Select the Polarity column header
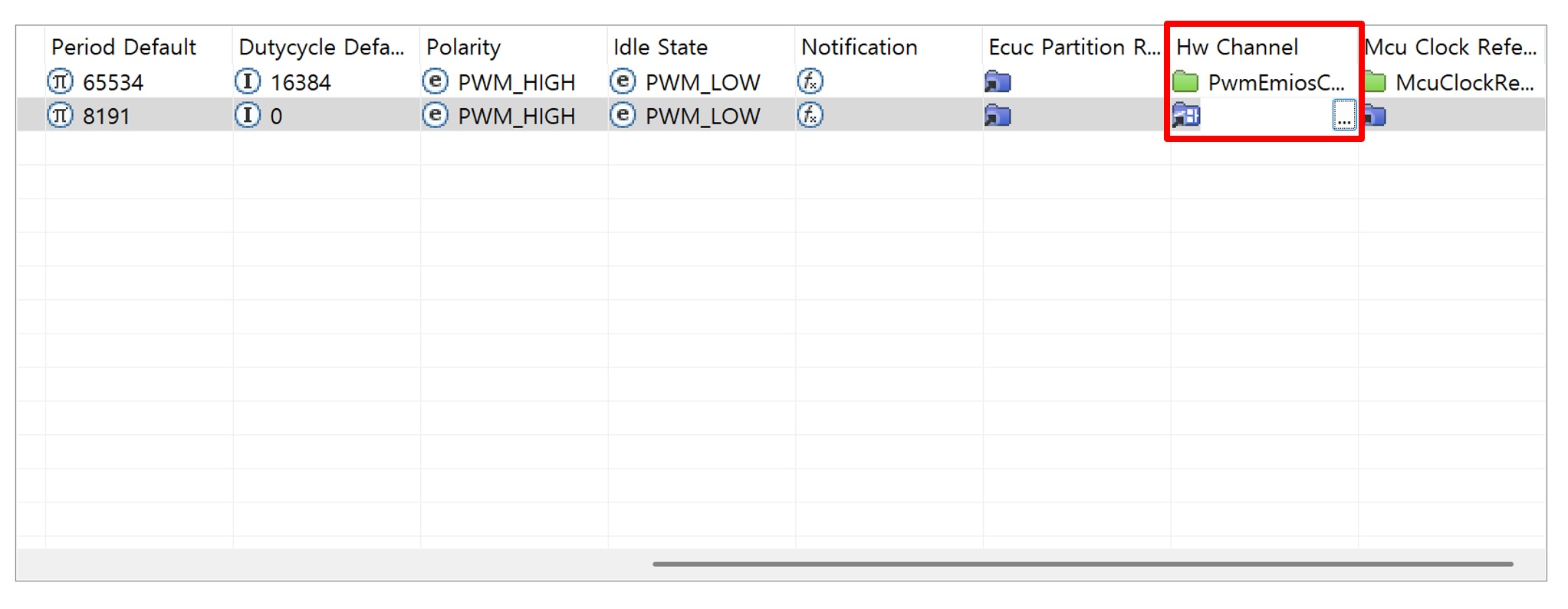This screenshot has height=609, width=1568. 463,47
